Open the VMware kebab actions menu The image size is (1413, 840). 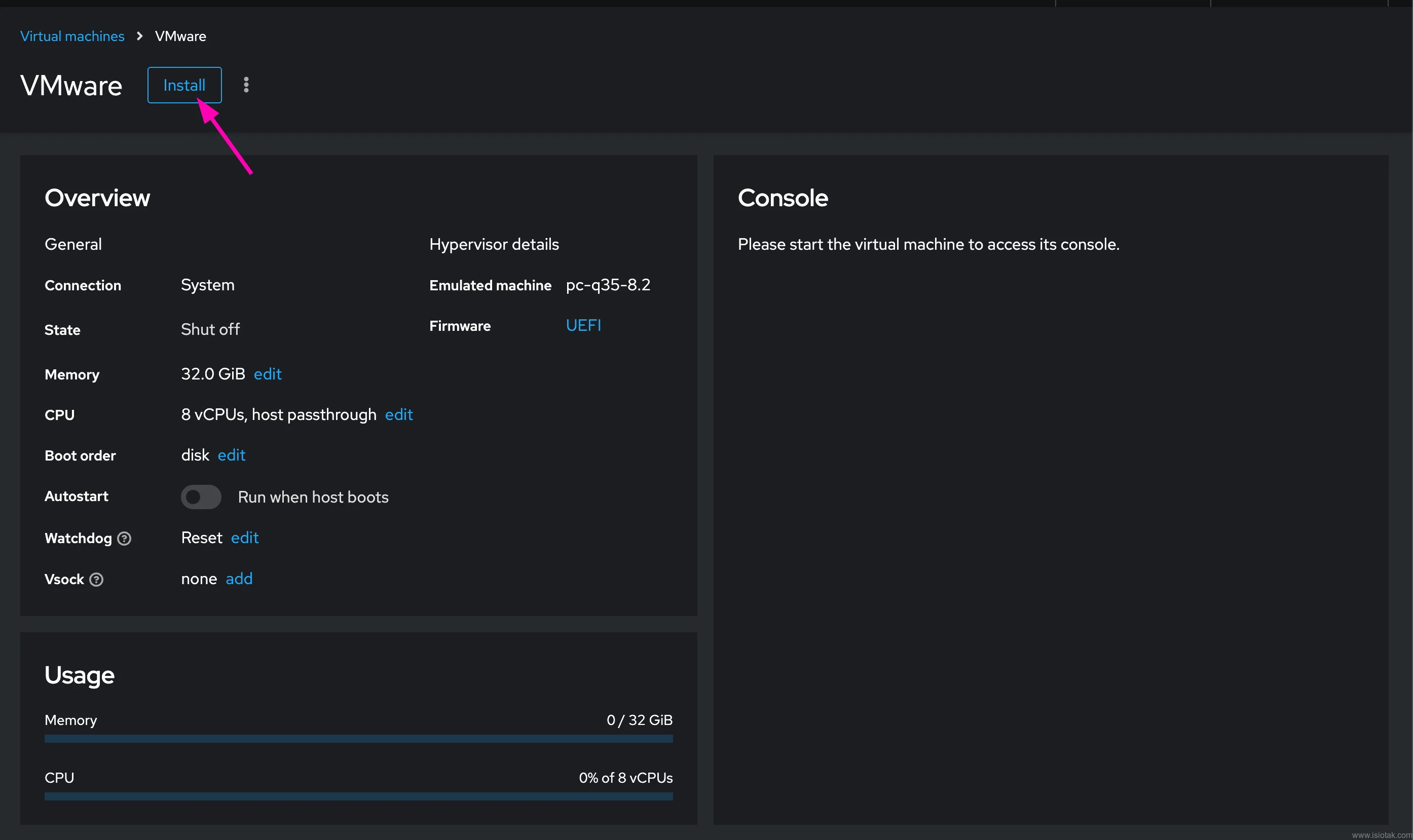click(x=246, y=85)
